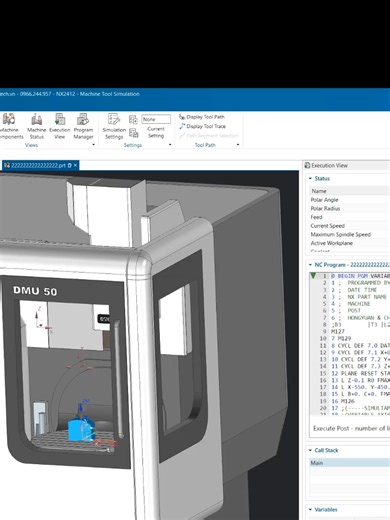Image resolution: width=390 pixels, height=520 pixels.
Task: Open the Machine Status view
Action: coord(37,126)
